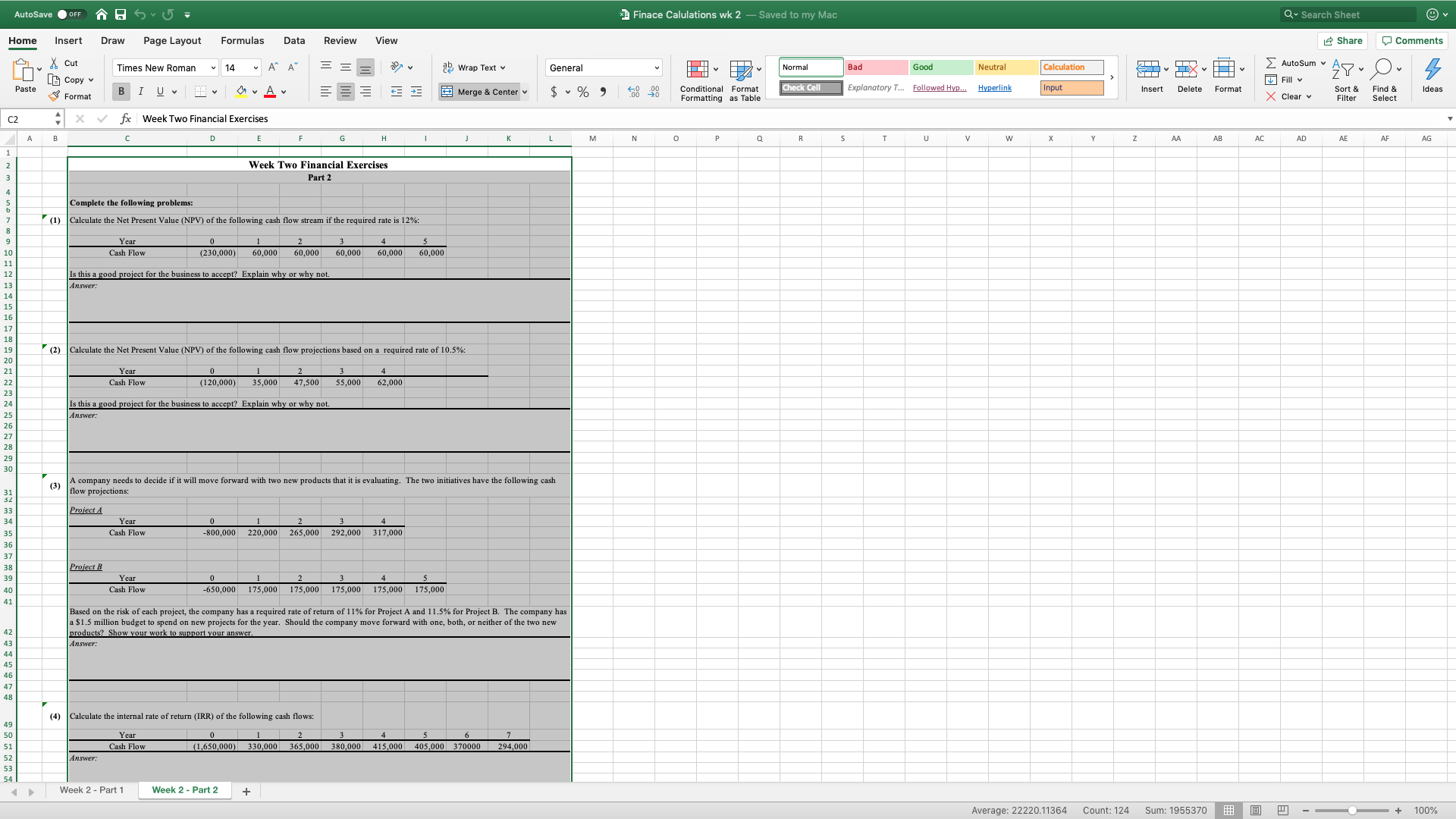Open Conditional Formatting icon
Image resolution: width=1456 pixels, height=819 pixels.
tap(697, 71)
